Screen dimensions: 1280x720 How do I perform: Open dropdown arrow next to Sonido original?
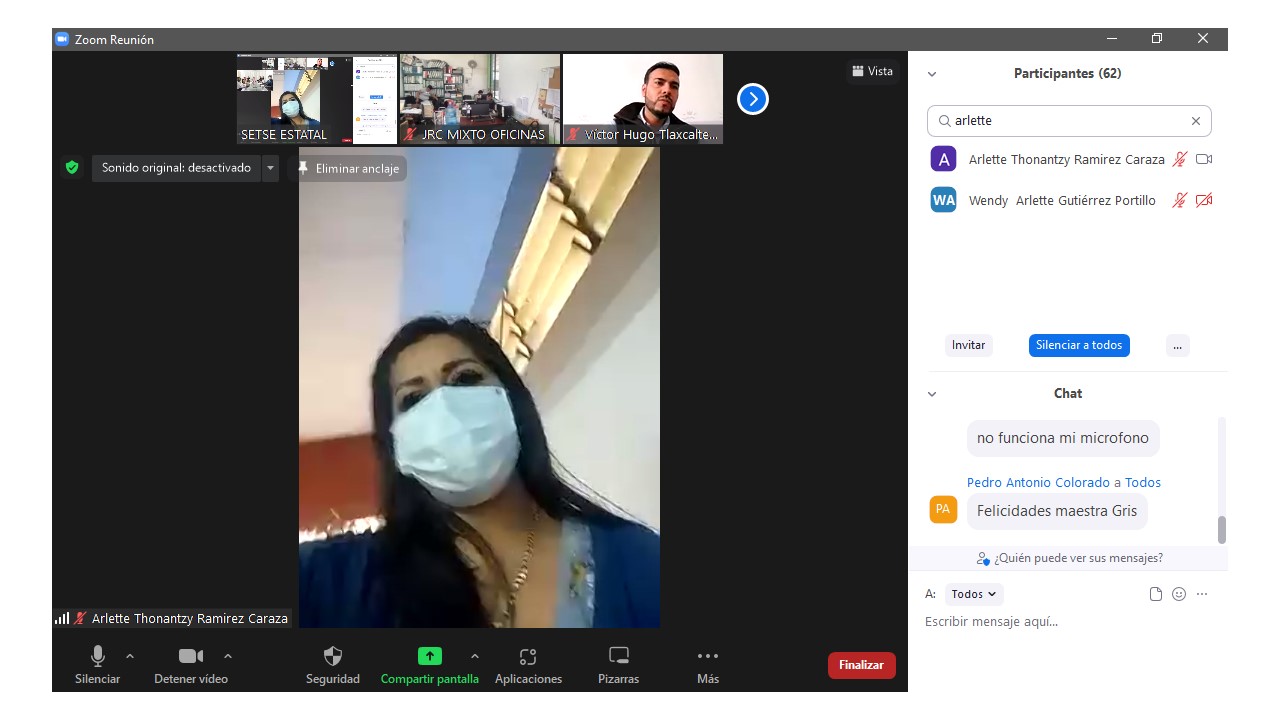pyautogui.click(x=270, y=168)
